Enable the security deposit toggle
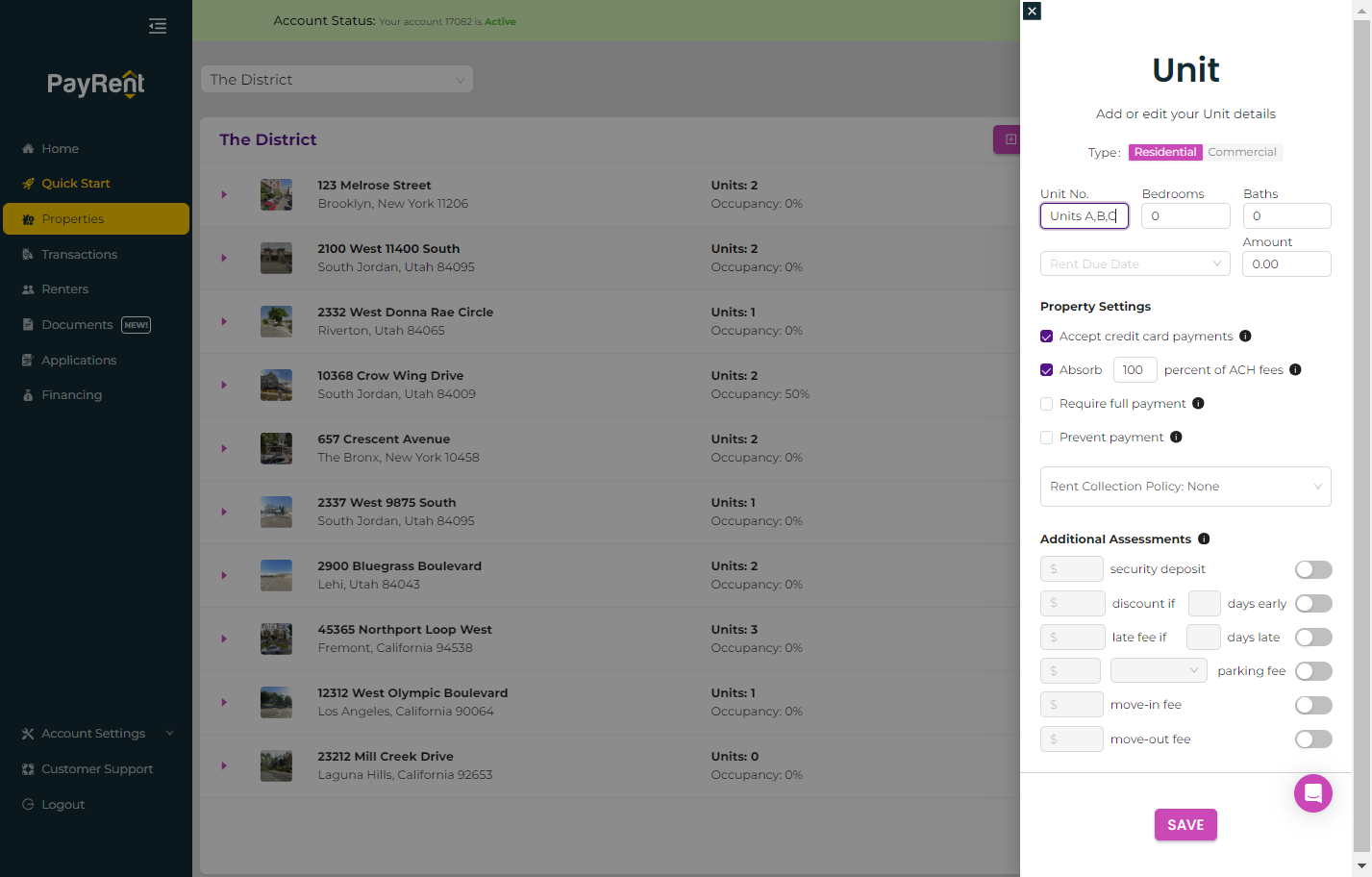The width and height of the screenshot is (1372, 877). (1313, 569)
